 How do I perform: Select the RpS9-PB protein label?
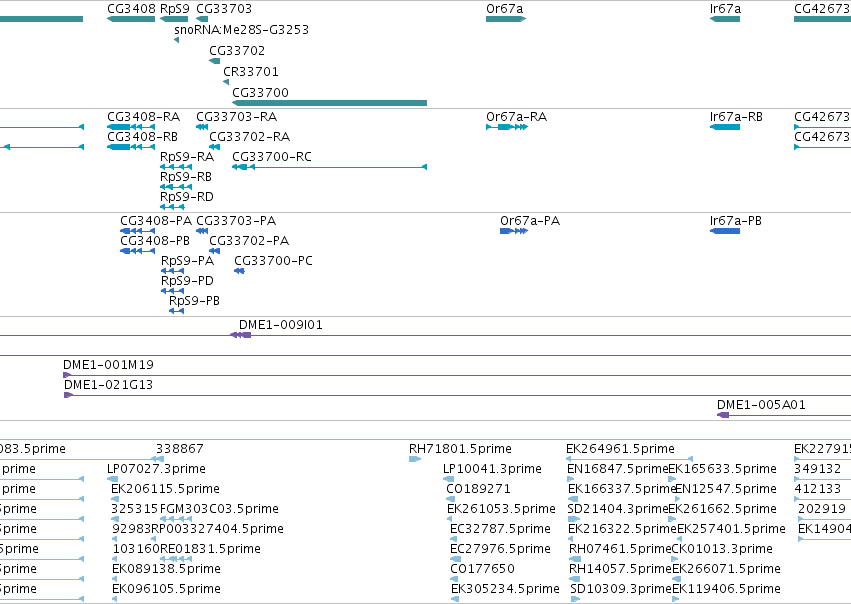pos(194,301)
